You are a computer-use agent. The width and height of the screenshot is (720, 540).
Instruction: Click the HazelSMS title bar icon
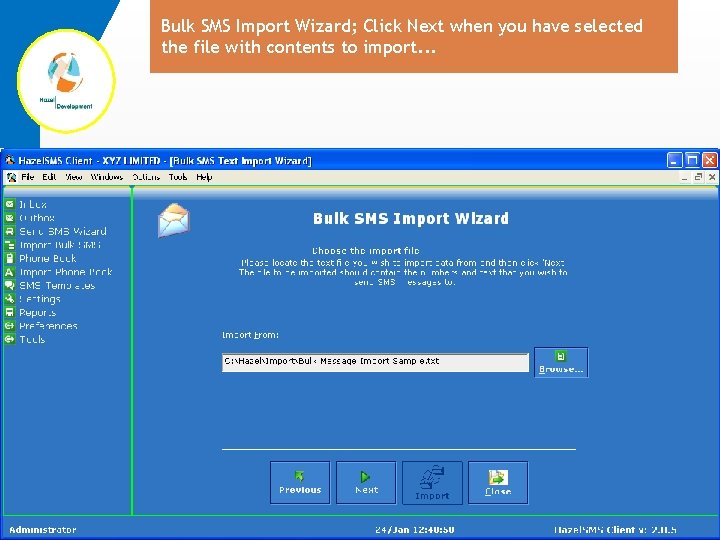pos(10,160)
